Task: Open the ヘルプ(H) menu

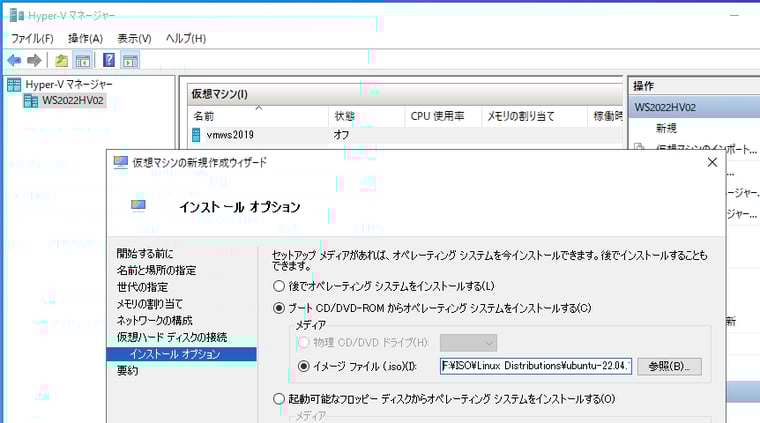Action: click(x=186, y=38)
